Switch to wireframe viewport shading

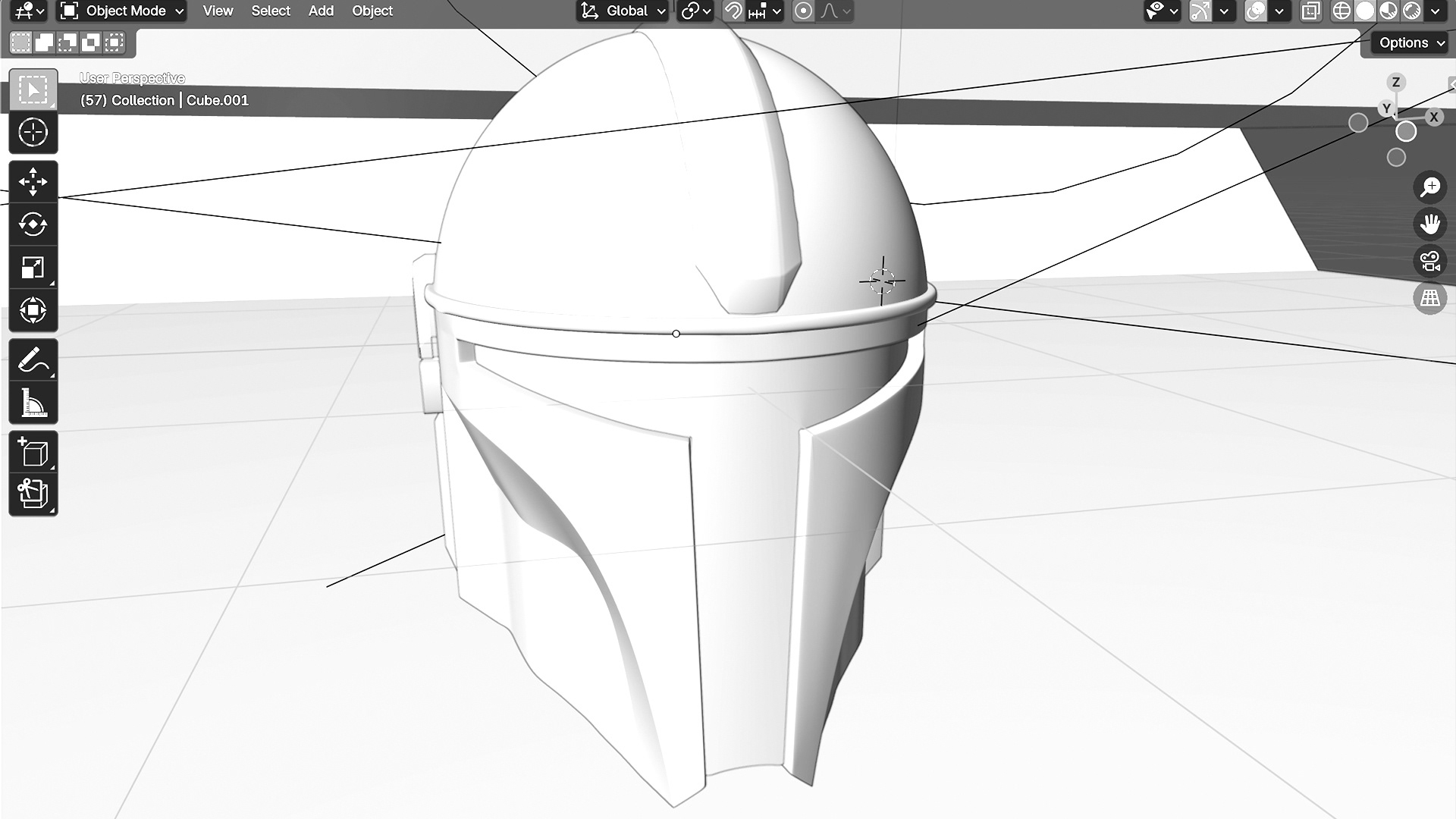click(x=1341, y=11)
